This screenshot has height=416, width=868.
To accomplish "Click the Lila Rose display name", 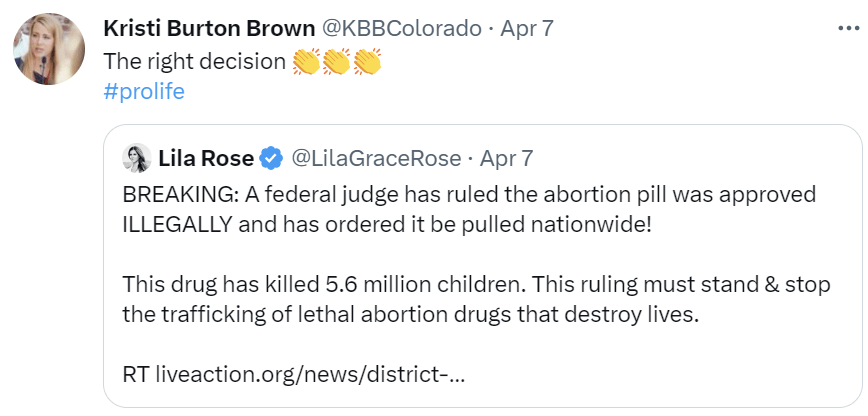I will coord(205,158).
